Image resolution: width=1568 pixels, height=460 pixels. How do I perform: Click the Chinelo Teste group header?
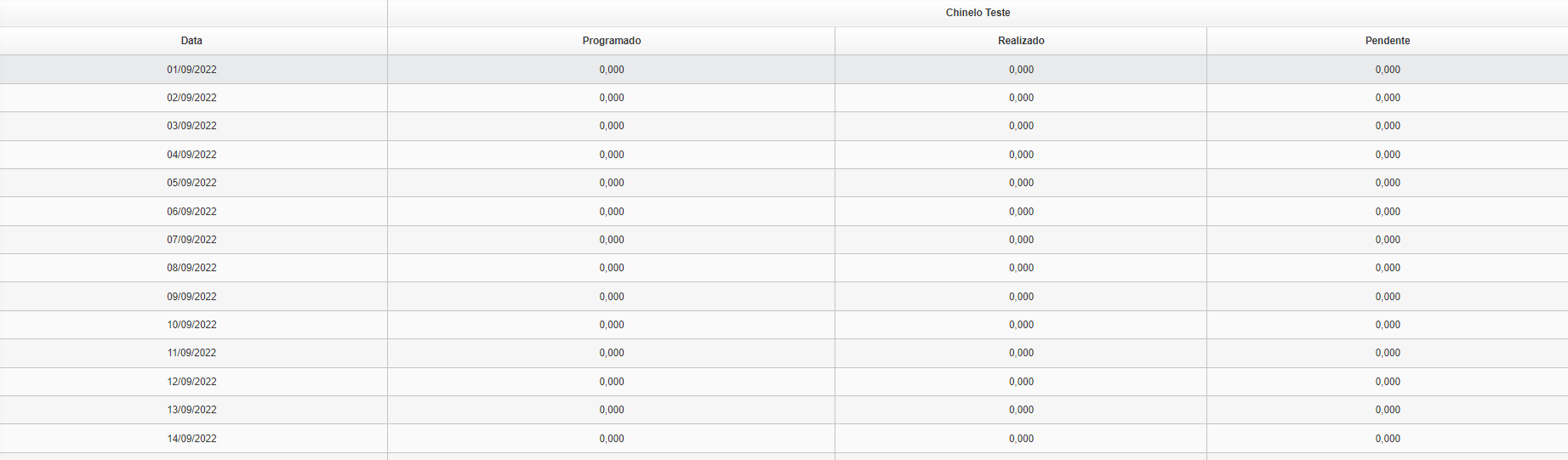pyautogui.click(x=978, y=13)
